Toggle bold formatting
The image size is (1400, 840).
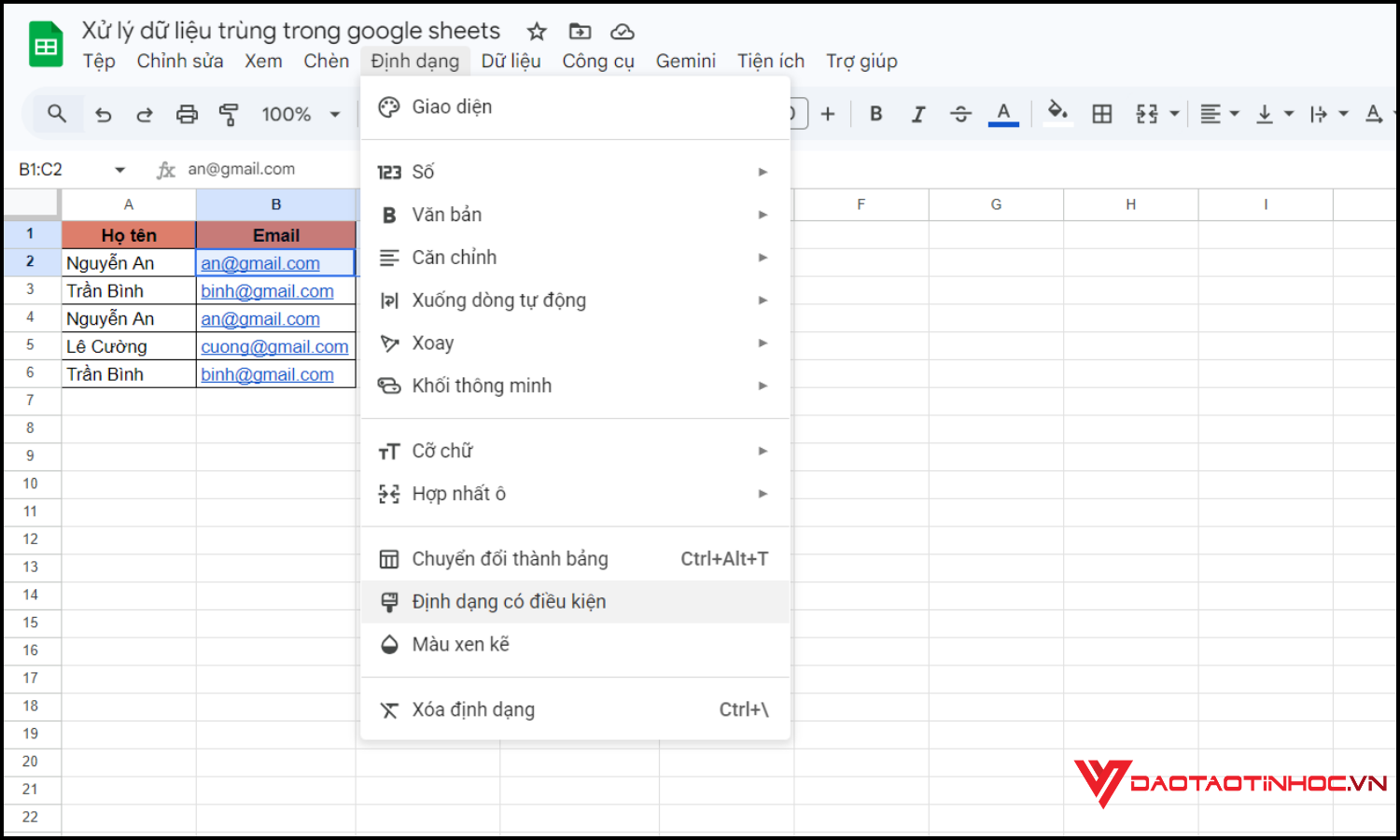point(875,113)
